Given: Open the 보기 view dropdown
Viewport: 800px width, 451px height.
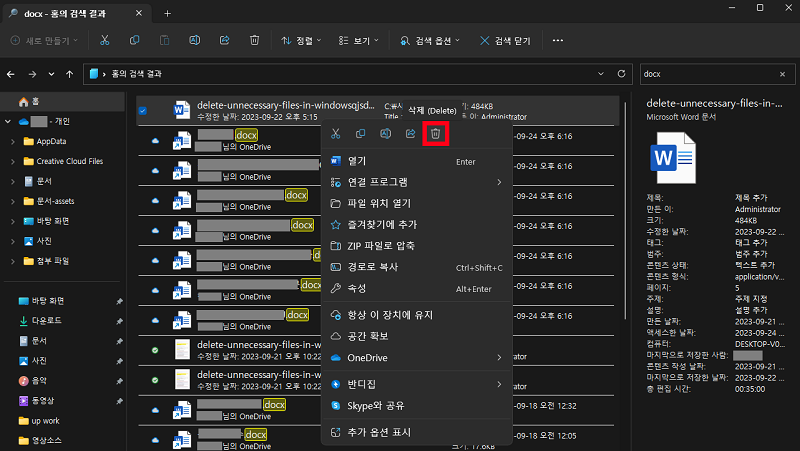Looking at the screenshot, I should pyautogui.click(x=359, y=41).
